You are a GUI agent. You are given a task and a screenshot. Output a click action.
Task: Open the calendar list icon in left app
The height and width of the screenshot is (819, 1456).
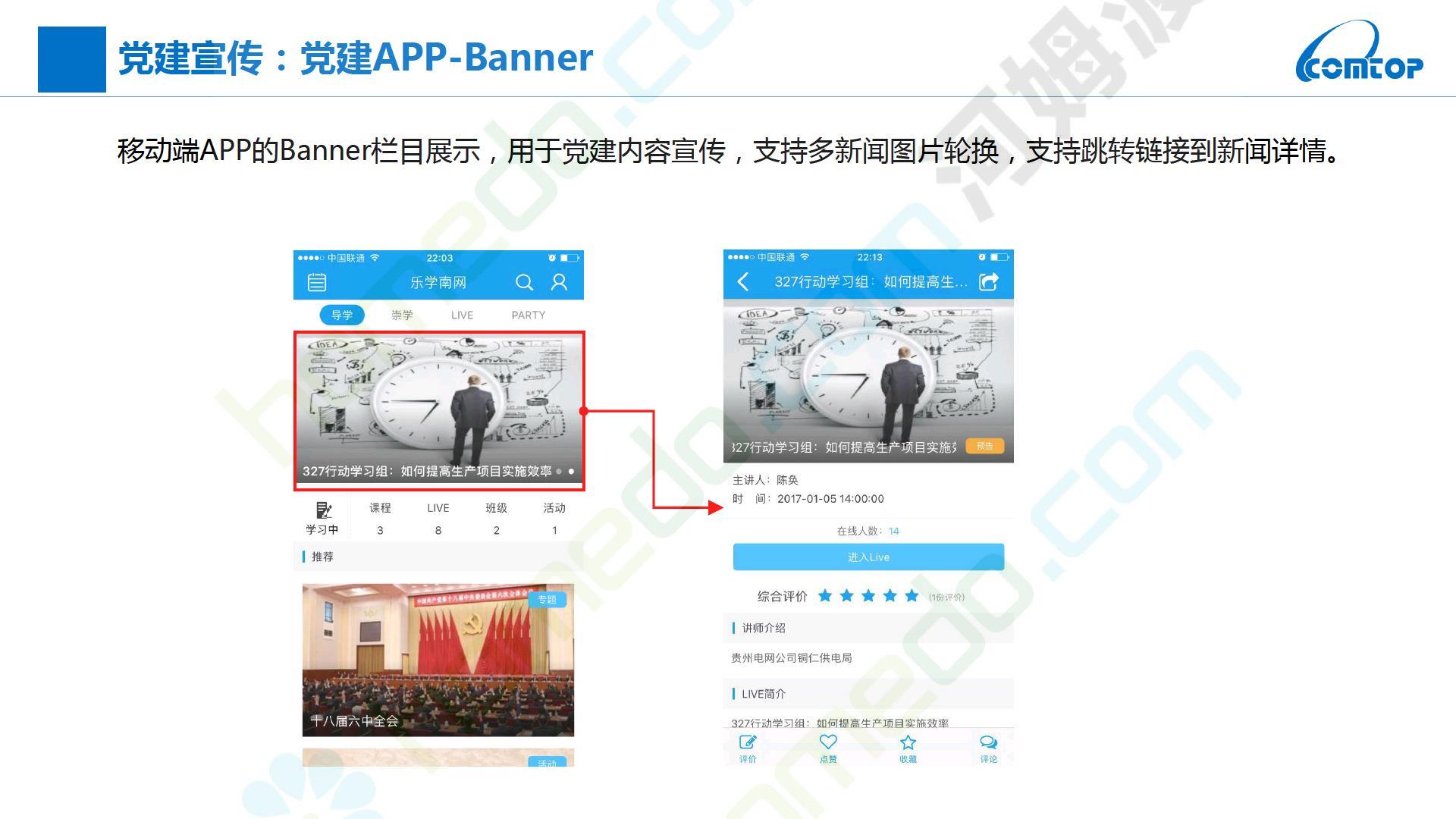pos(317,283)
